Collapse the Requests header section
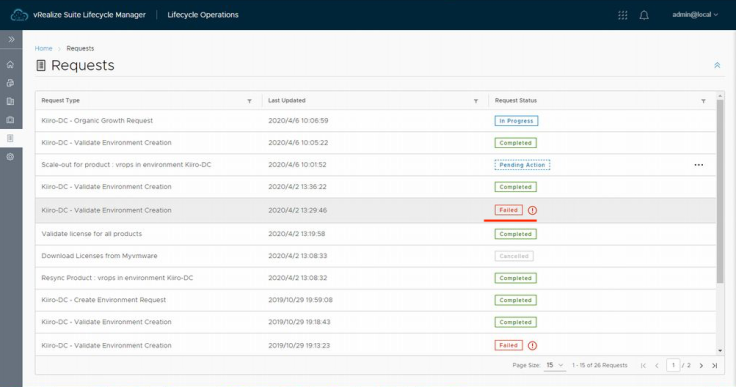The image size is (736, 387). tap(717, 65)
